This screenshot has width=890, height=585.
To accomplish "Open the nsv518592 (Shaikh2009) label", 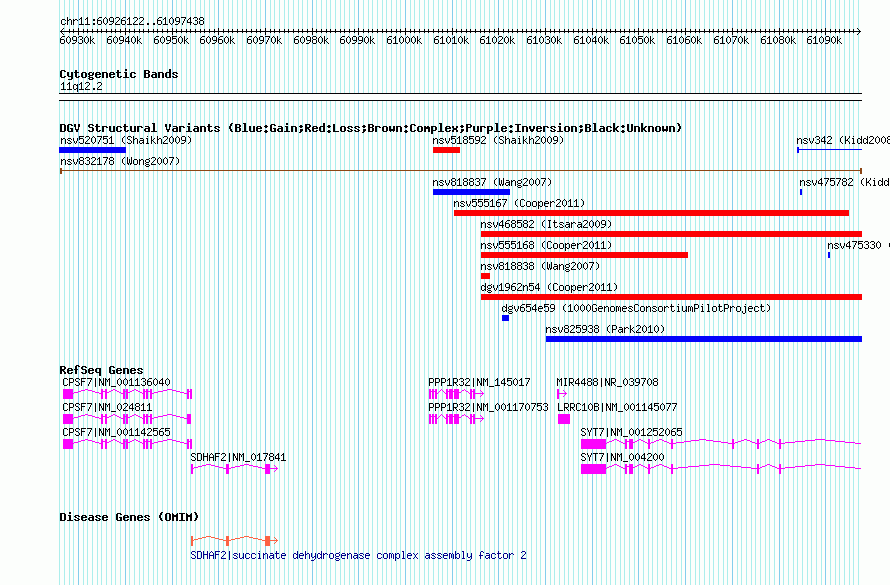I will (x=498, y=140).
